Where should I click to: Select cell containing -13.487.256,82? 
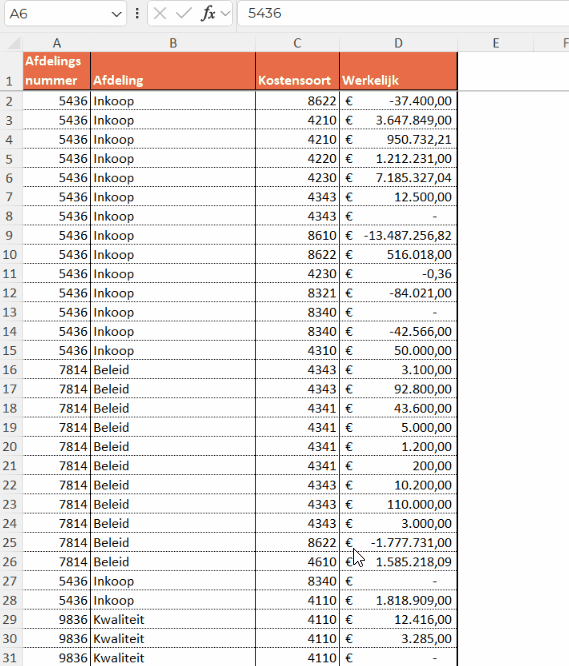(x=398, y=235)
